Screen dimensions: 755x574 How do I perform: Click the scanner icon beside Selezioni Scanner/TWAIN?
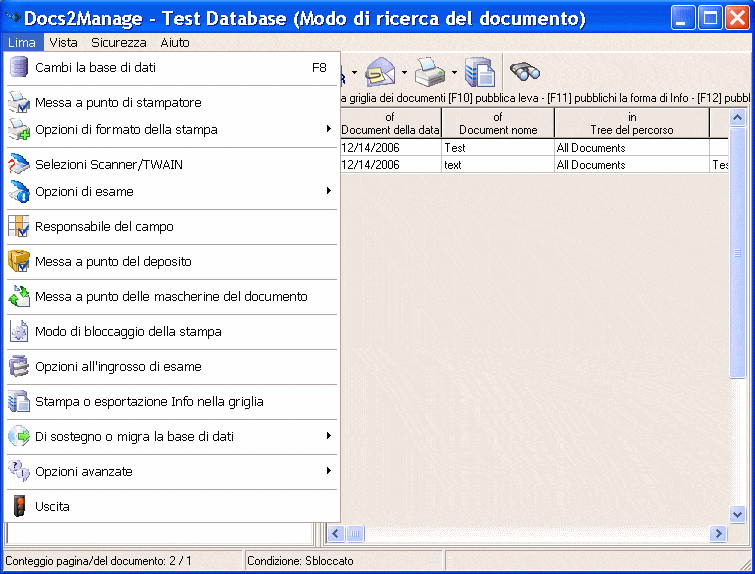pyautogui.click(x=19, y=164)
